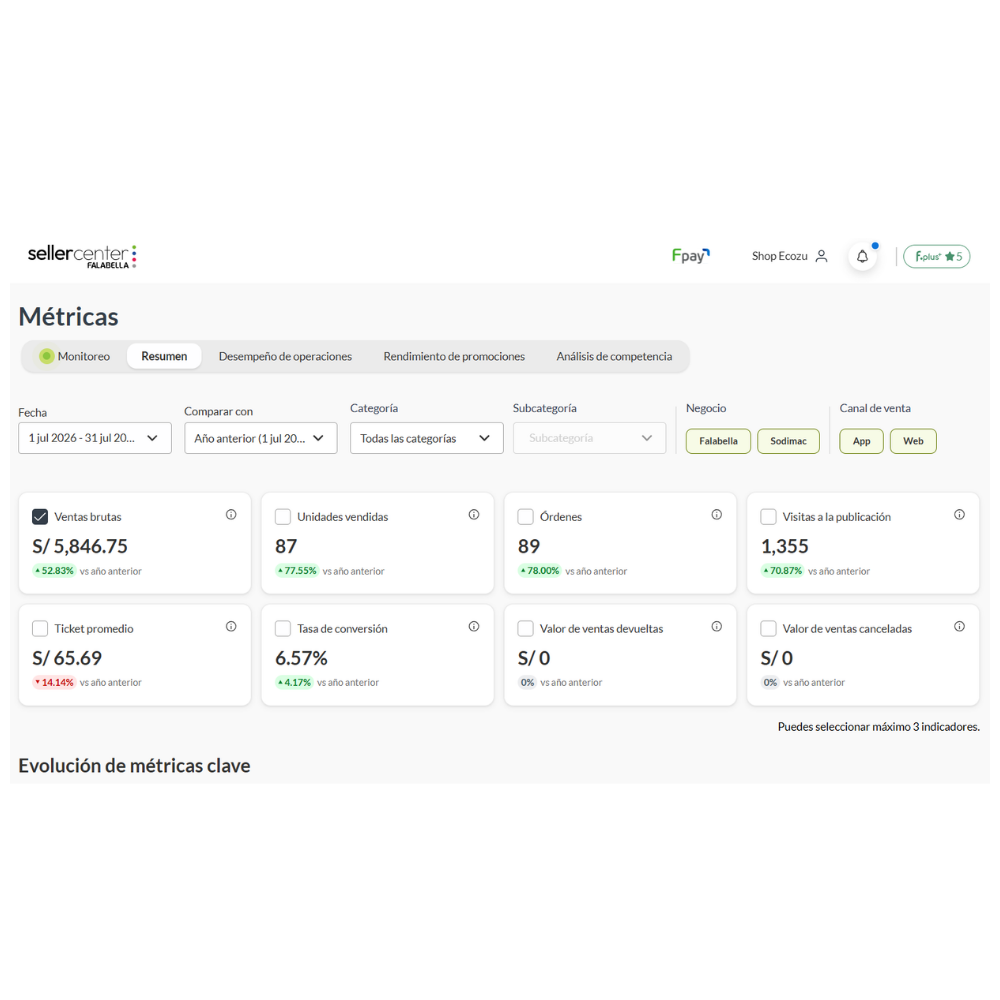
Task: Click the red 14.14% decrease badge
Action: [x=54, y=682]
